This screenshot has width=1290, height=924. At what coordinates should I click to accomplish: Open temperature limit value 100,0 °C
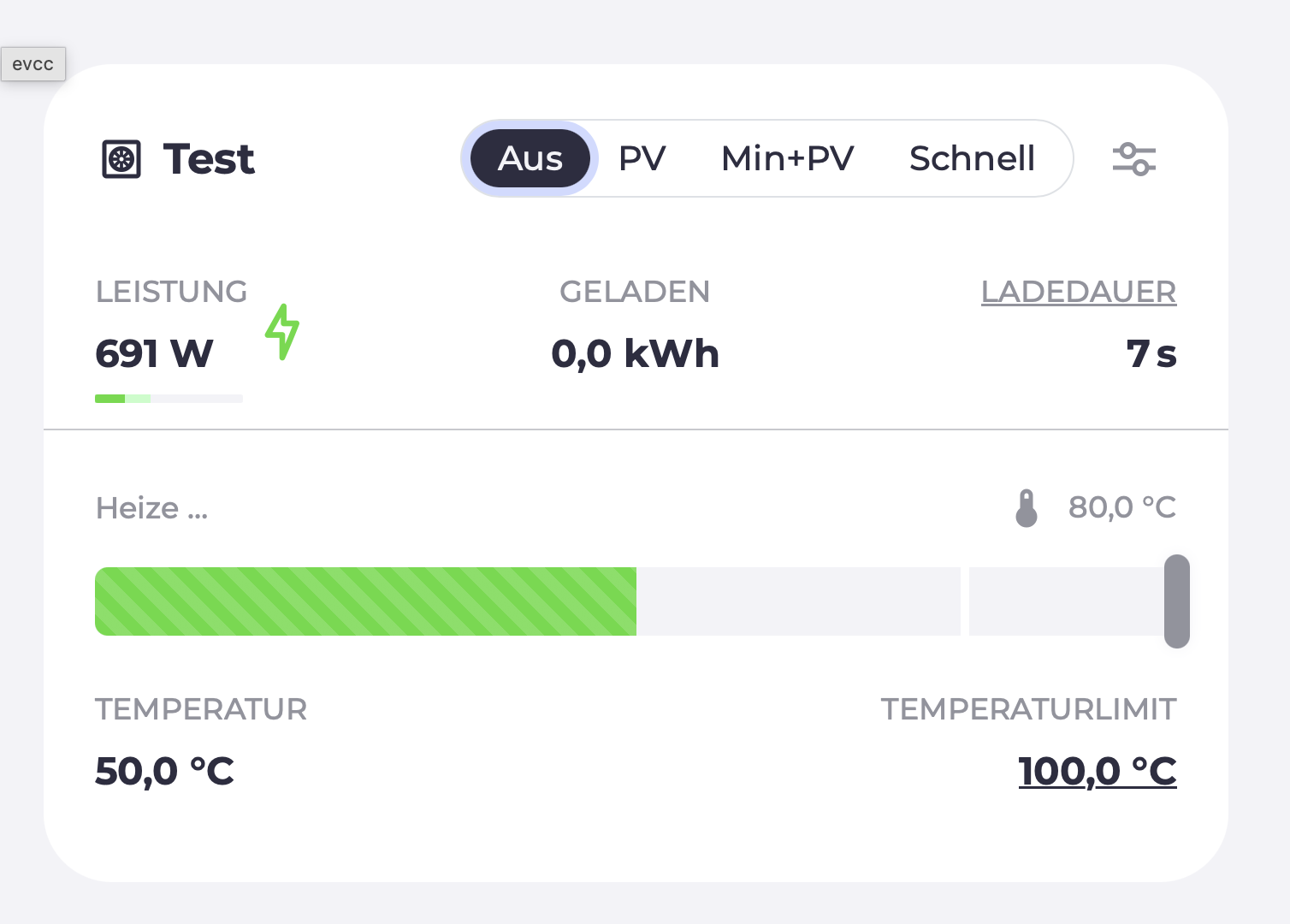click(1097, 771)
